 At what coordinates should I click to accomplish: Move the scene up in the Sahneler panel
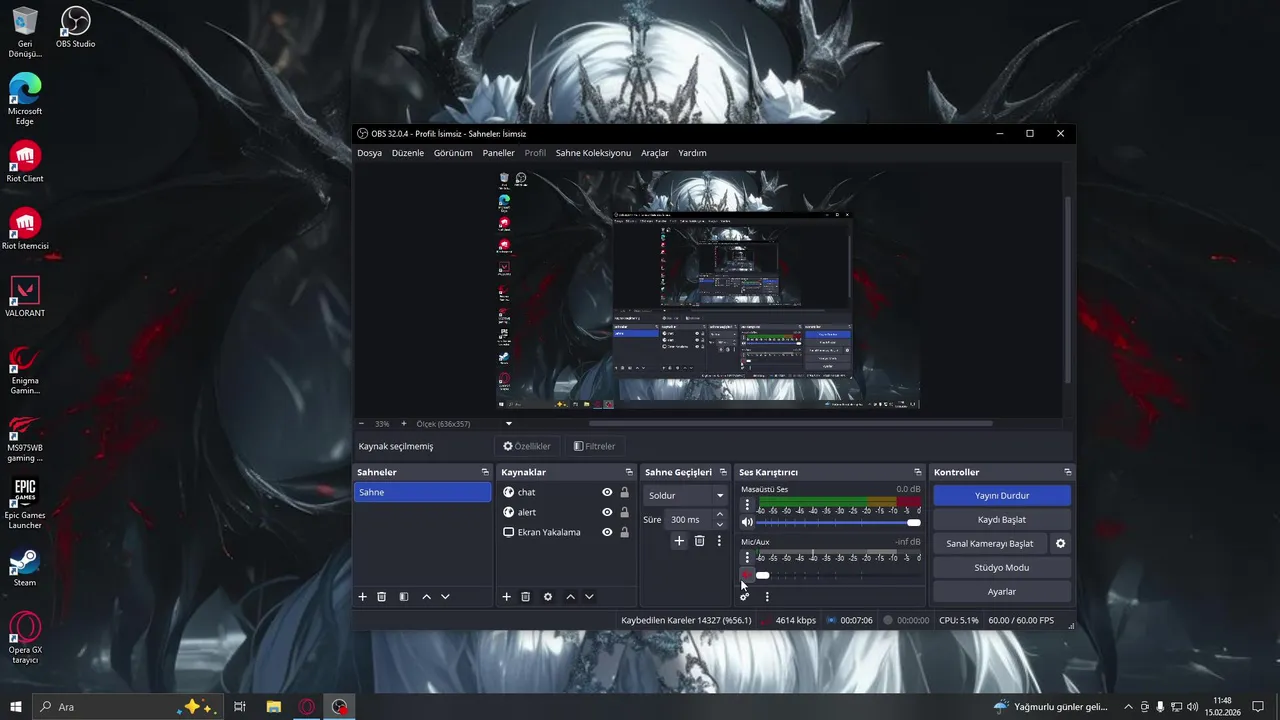pyautogui.click(x=426, y=597)
